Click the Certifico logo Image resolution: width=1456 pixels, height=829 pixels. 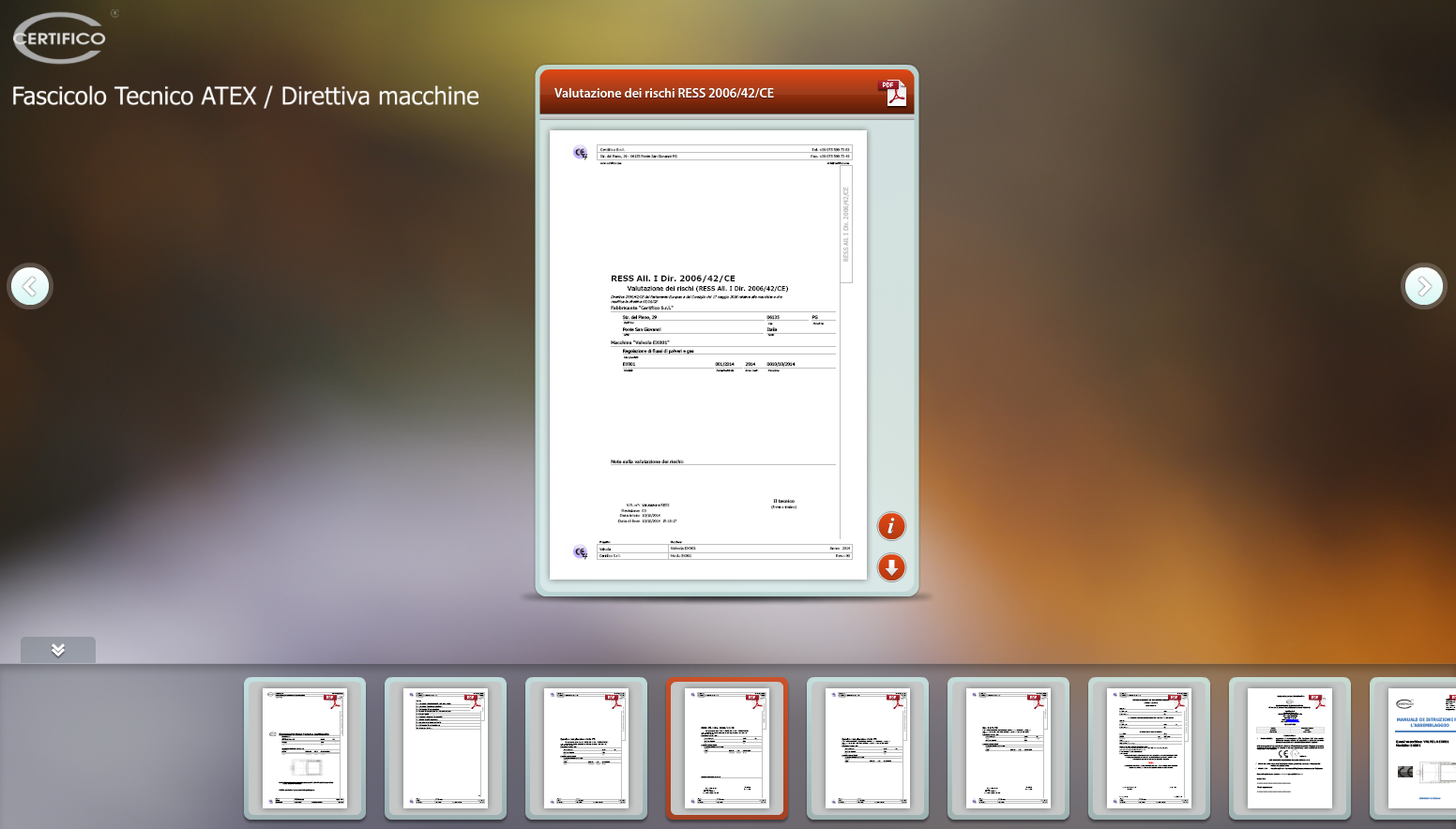pyautogui.click(x=59, y=38)
